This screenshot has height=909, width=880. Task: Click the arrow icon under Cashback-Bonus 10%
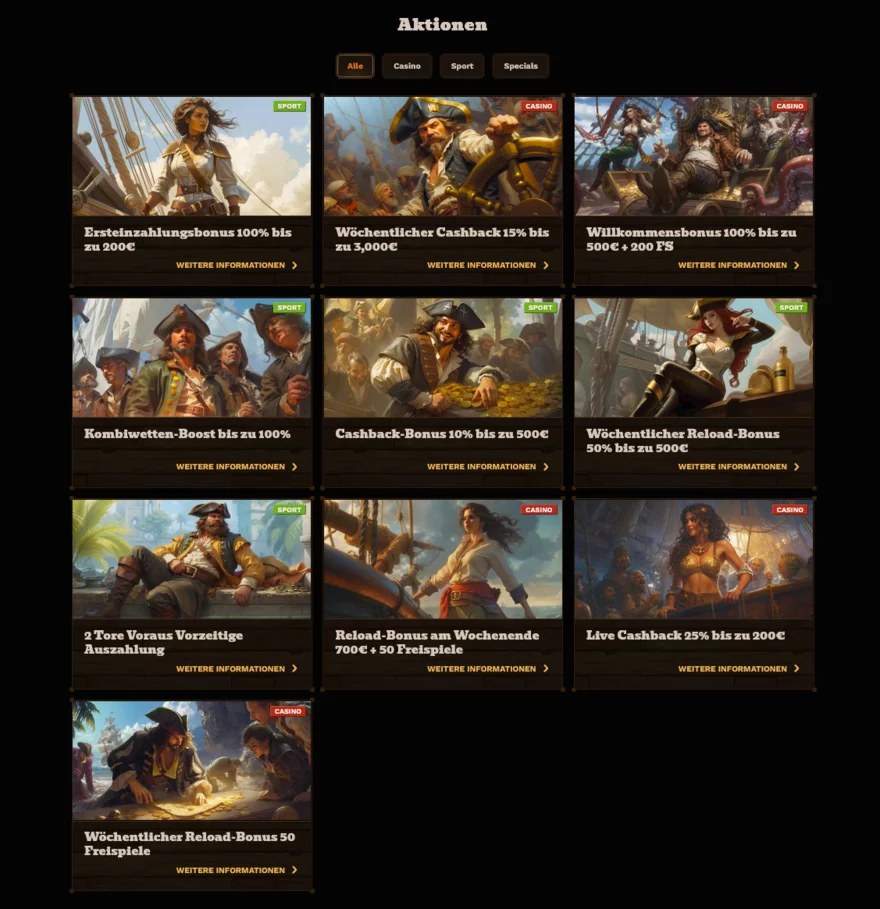546,467
